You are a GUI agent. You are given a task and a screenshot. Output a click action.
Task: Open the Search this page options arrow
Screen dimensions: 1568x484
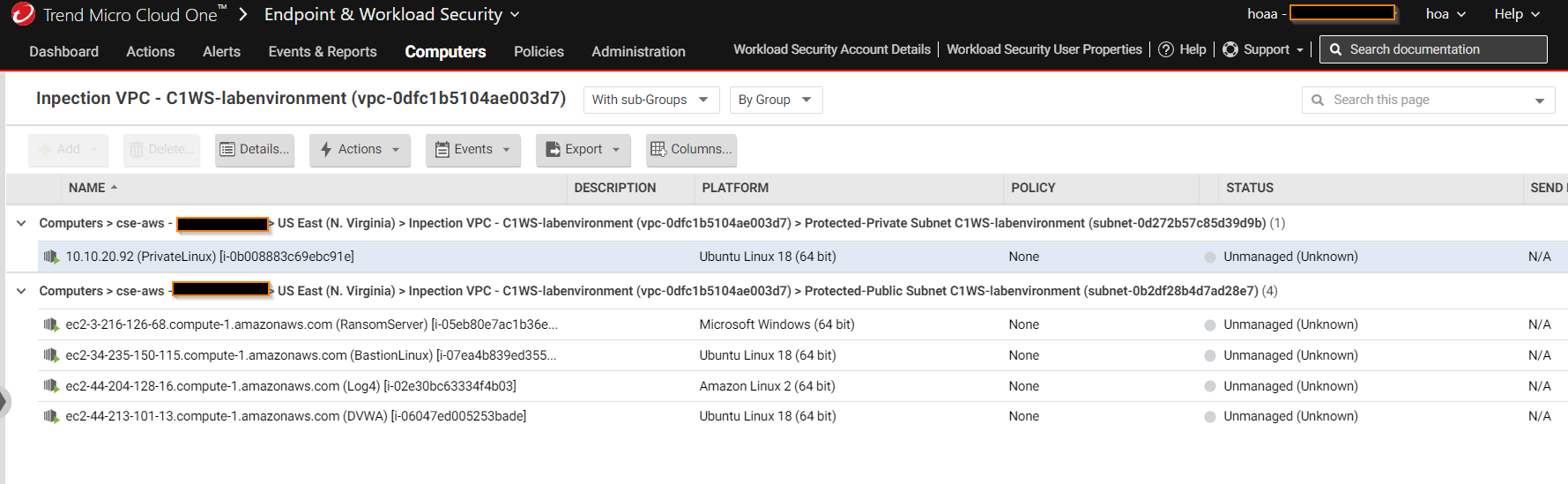click(1540, 101)
